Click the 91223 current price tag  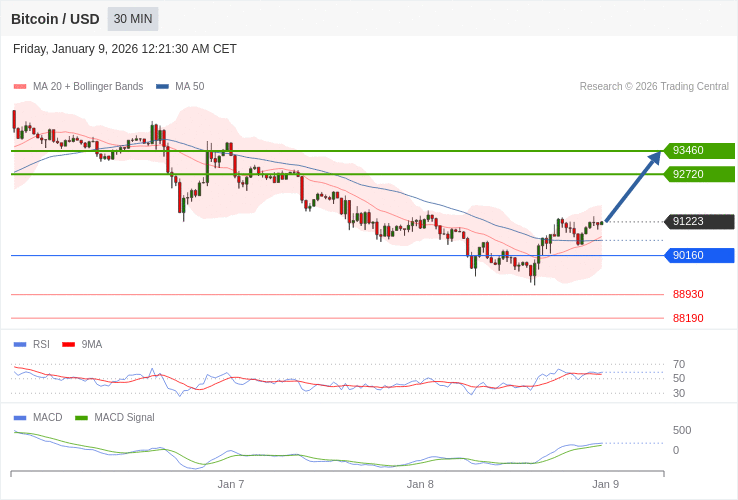click(699, 222)
